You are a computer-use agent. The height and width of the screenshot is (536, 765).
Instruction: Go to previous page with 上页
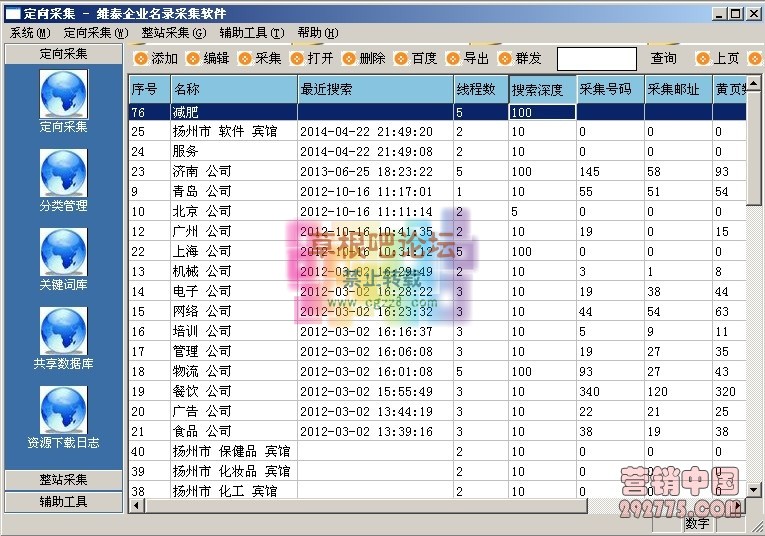pos(718,59)
